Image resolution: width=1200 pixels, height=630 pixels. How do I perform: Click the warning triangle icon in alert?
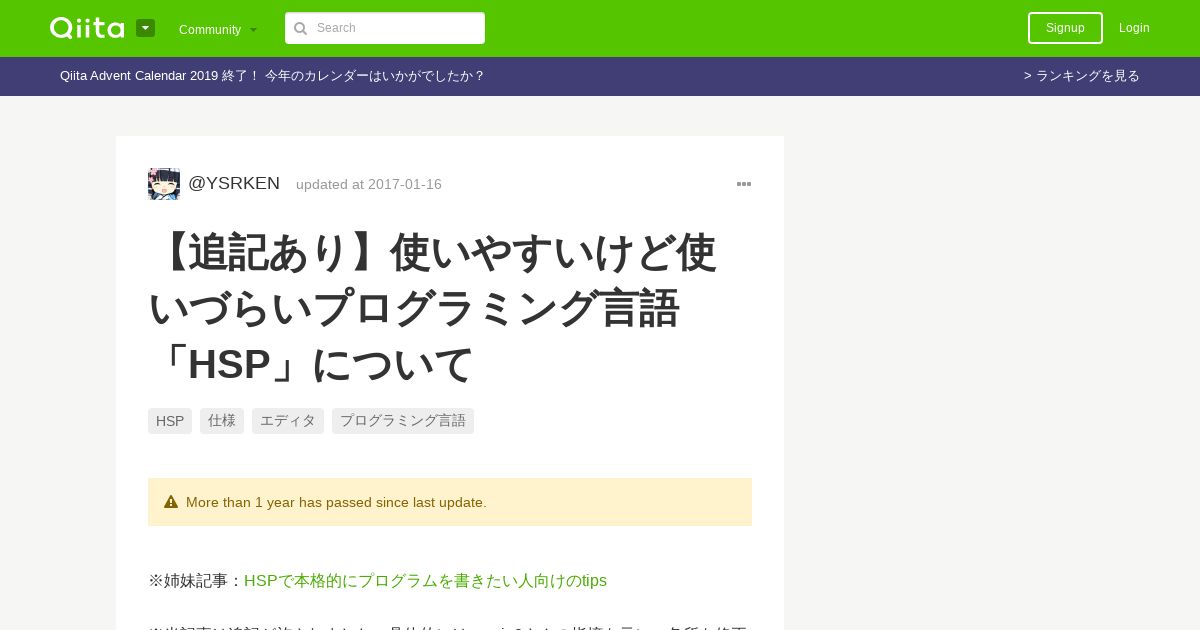171,502
